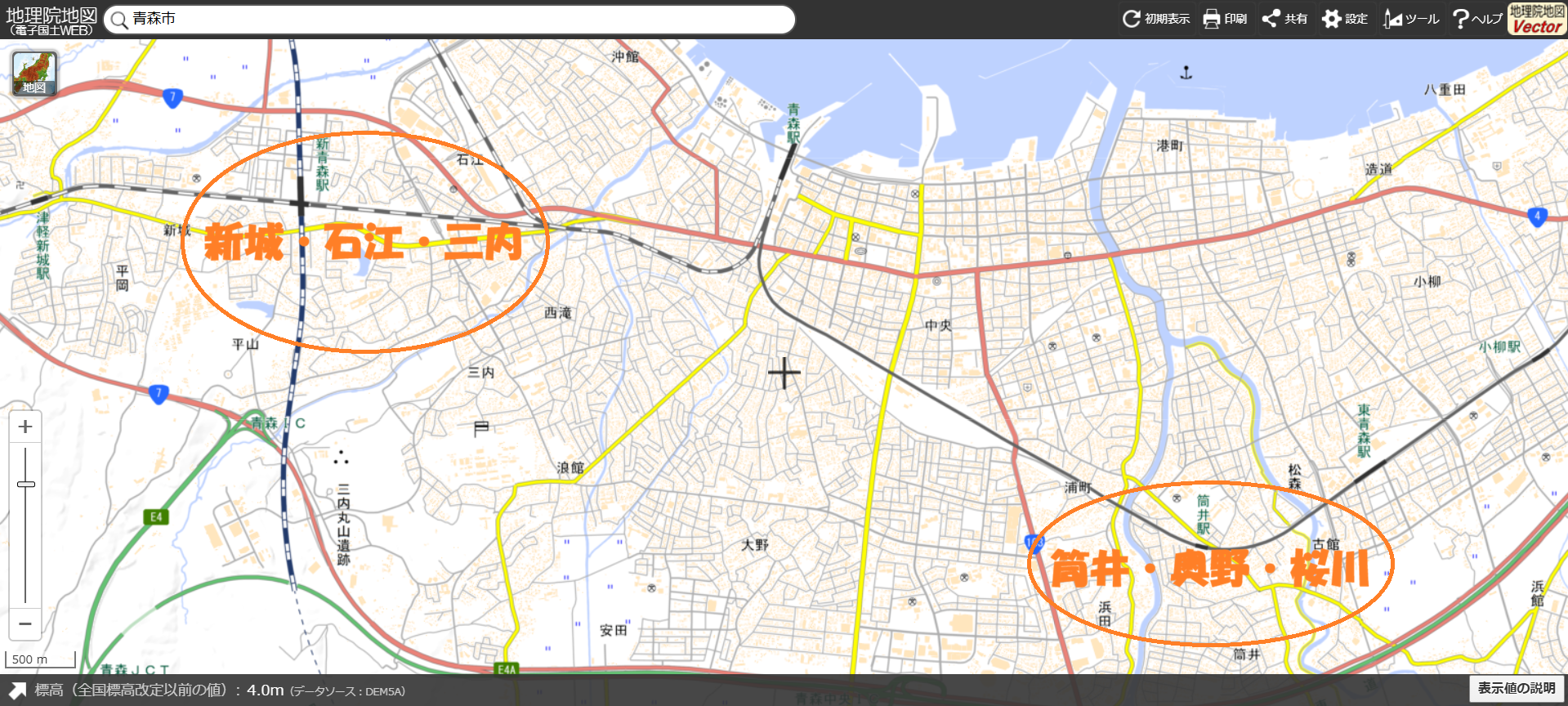
Task: Open the 印刷 print function
Action: click(1224, 19)
